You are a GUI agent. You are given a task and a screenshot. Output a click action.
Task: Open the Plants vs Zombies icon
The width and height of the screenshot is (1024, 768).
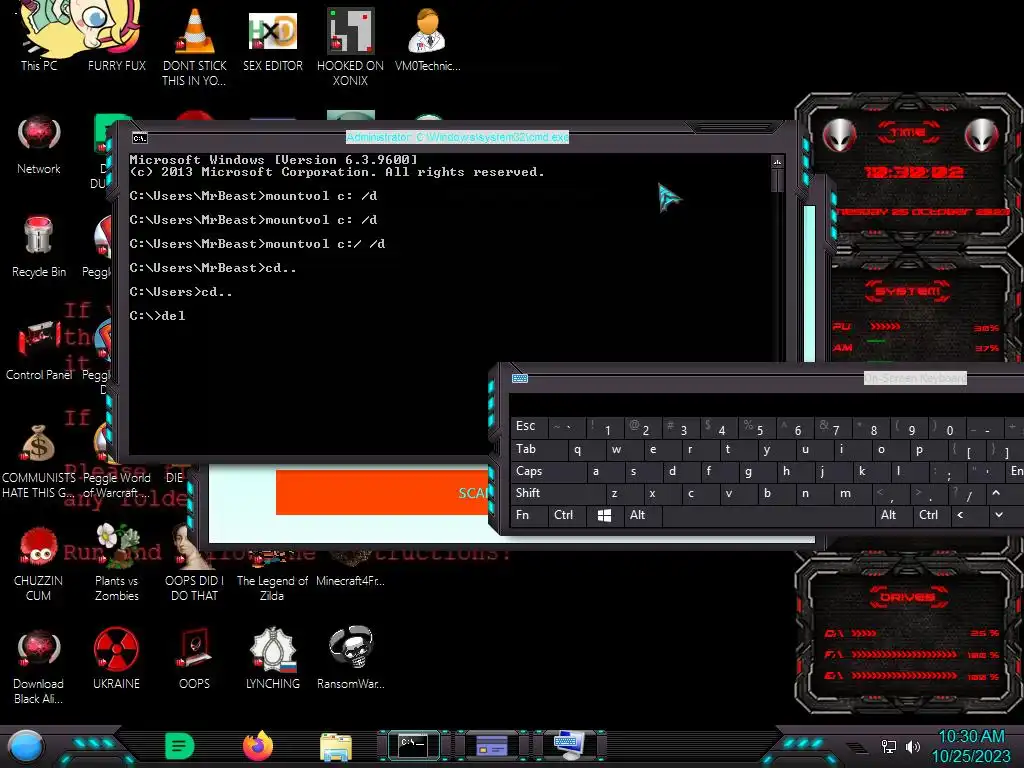click(116, 563)
